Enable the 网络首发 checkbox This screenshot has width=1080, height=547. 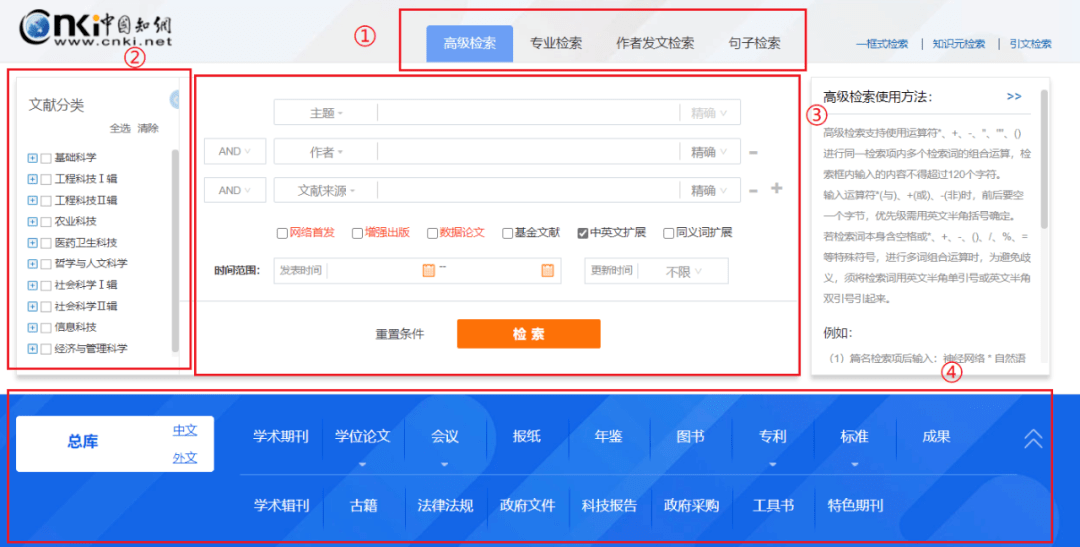(282, 234)
